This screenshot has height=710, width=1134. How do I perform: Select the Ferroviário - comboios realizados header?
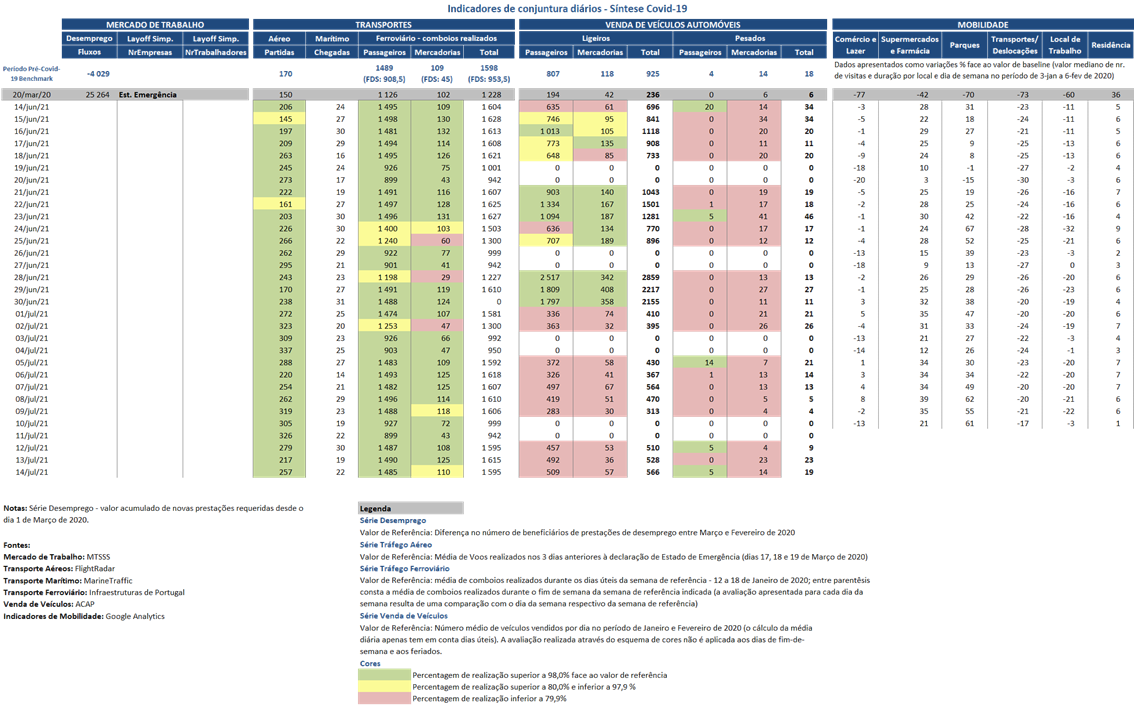click(x=436, y=38)
